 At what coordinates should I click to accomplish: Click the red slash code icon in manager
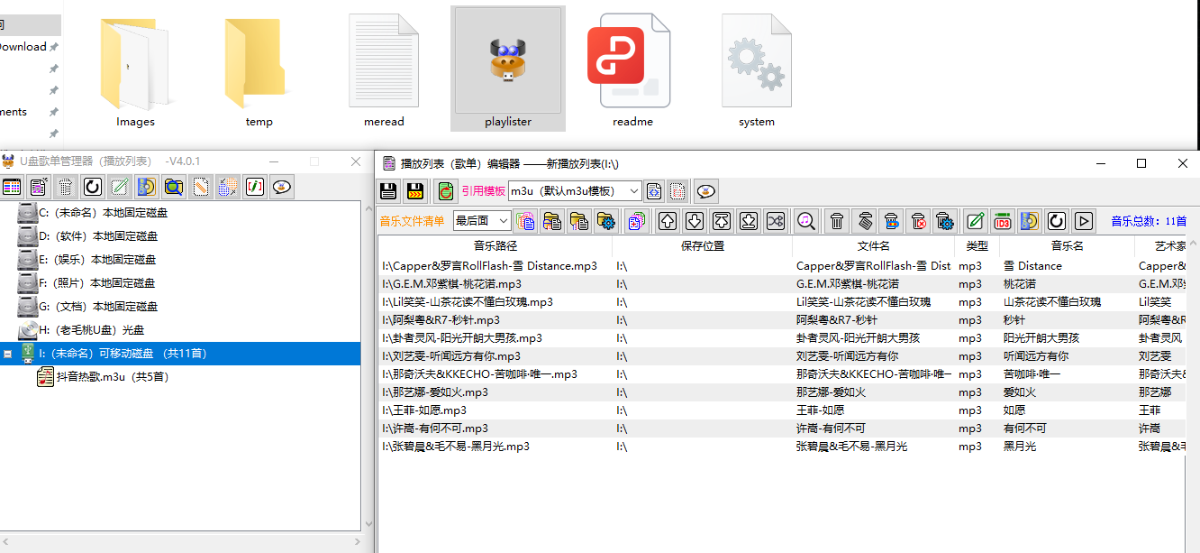(255, 186)
